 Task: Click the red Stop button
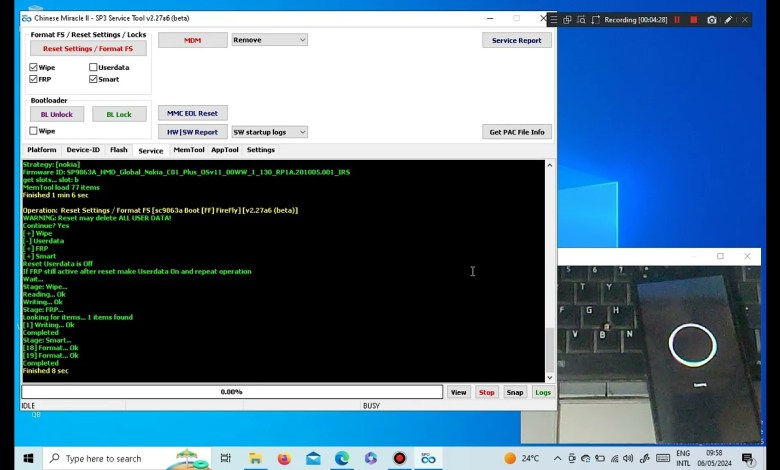coord(487,392)
